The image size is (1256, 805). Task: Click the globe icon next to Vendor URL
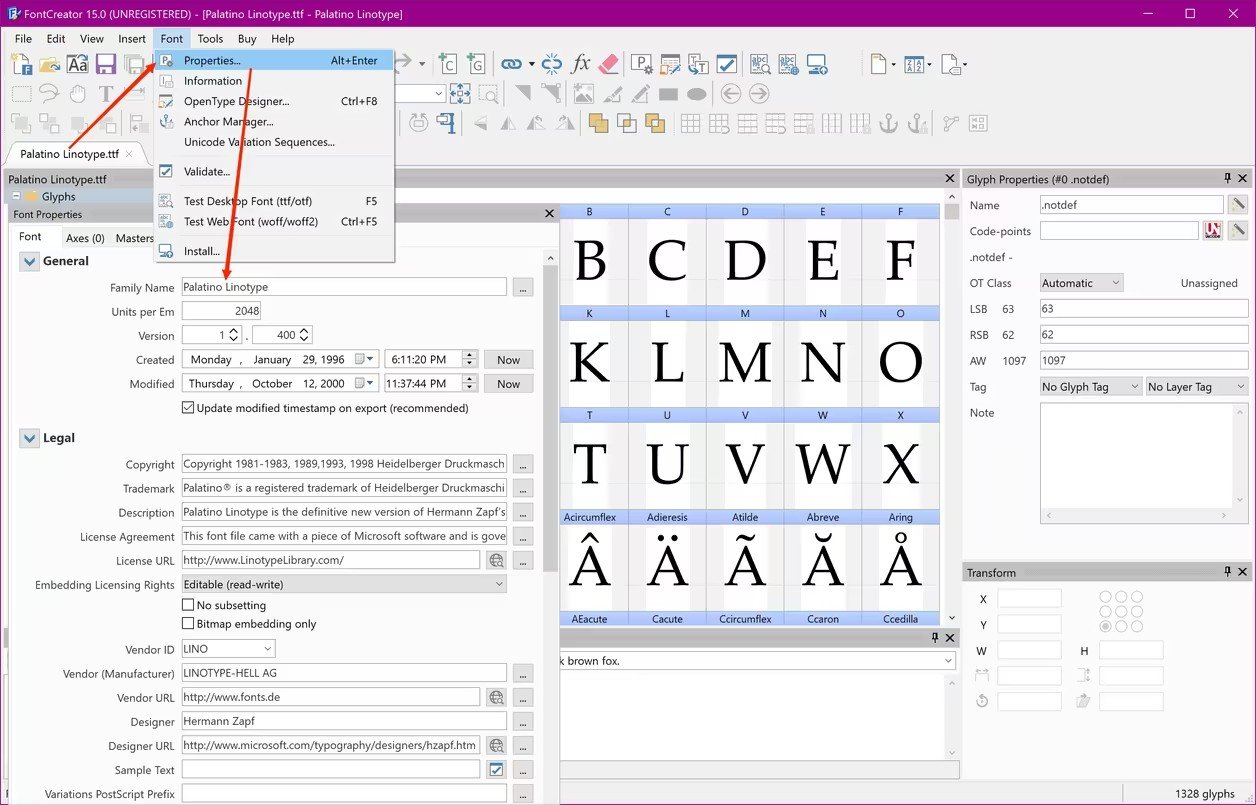(496, 697)
